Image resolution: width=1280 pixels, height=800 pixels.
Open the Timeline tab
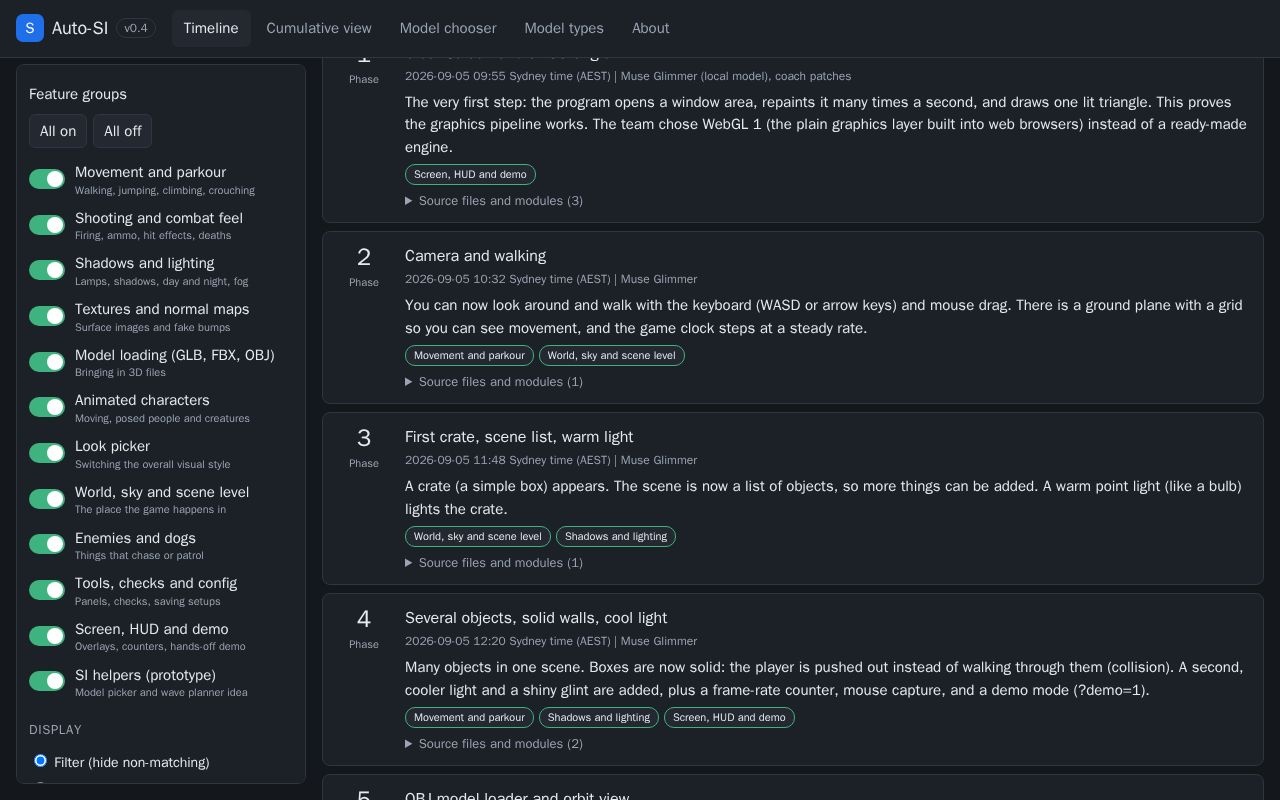(x=211, y=28)
